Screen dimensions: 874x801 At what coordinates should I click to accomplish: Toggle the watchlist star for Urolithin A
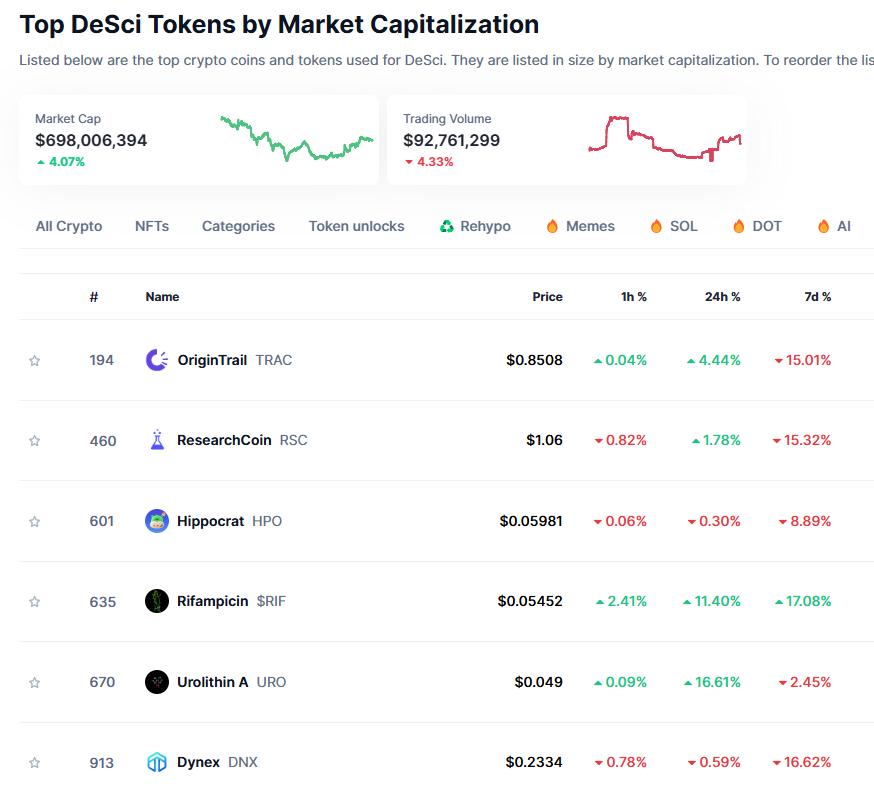35,682
